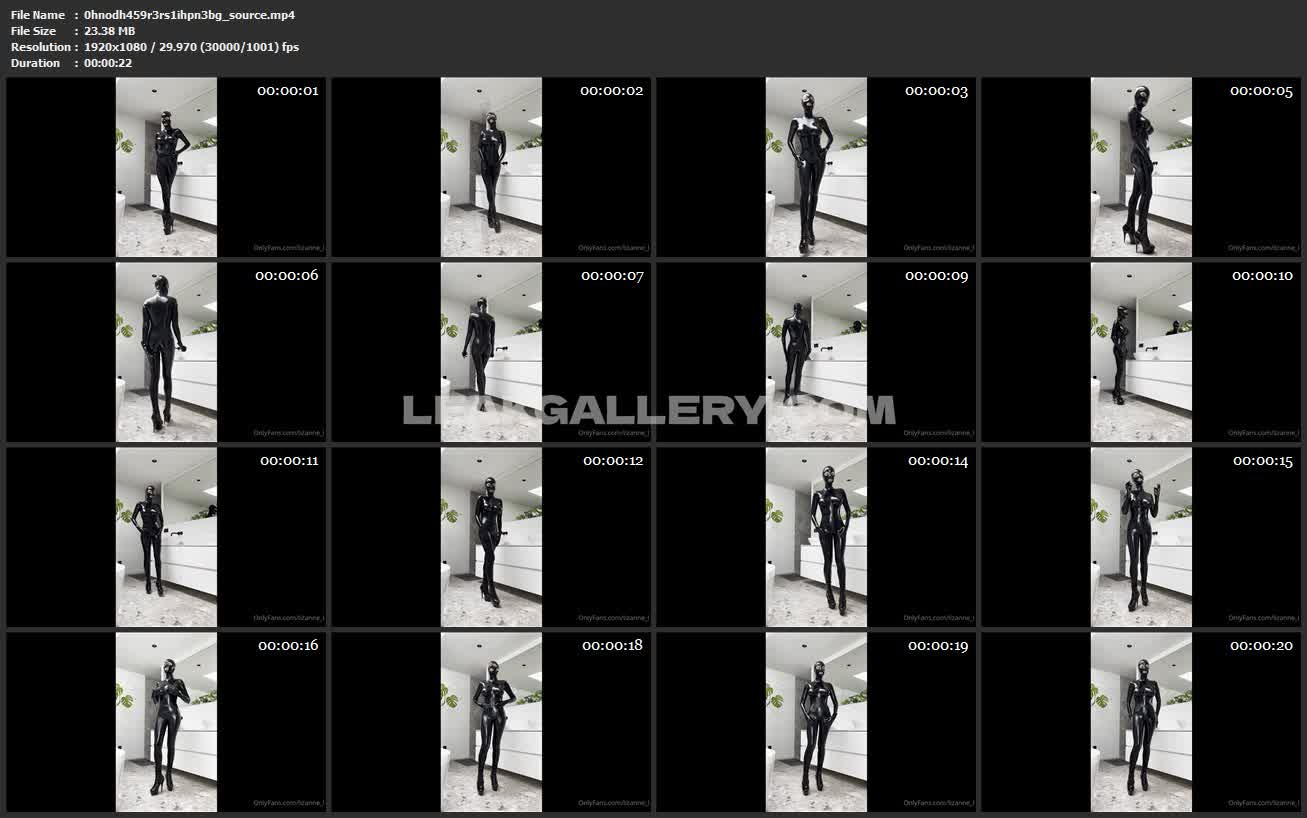Open the thumbnail stamped 00:00:14
This screenshot has width=1307, height=818.
pyautogui.click(x=816, y=537)
